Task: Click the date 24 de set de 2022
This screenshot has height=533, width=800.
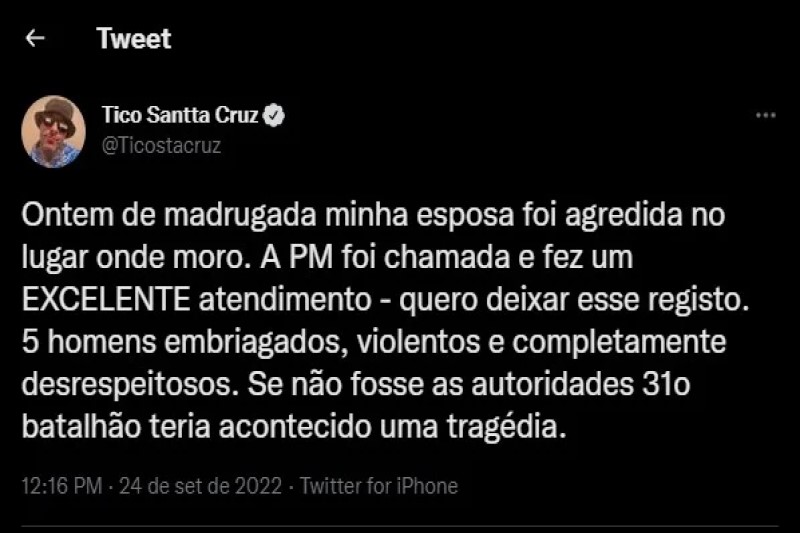Action: click(199, 487)
